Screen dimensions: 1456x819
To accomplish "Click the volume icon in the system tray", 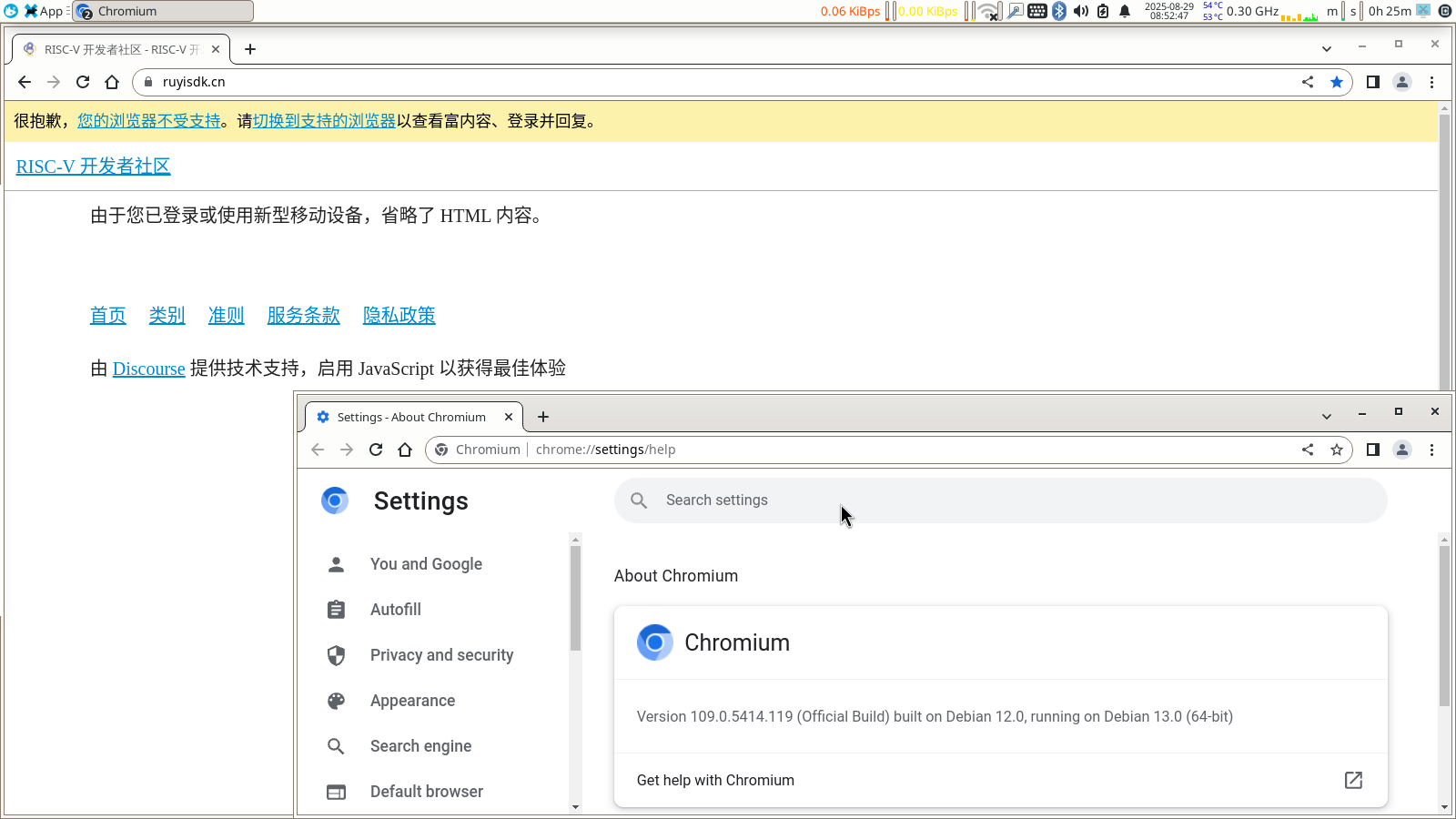I will 1080,11.
